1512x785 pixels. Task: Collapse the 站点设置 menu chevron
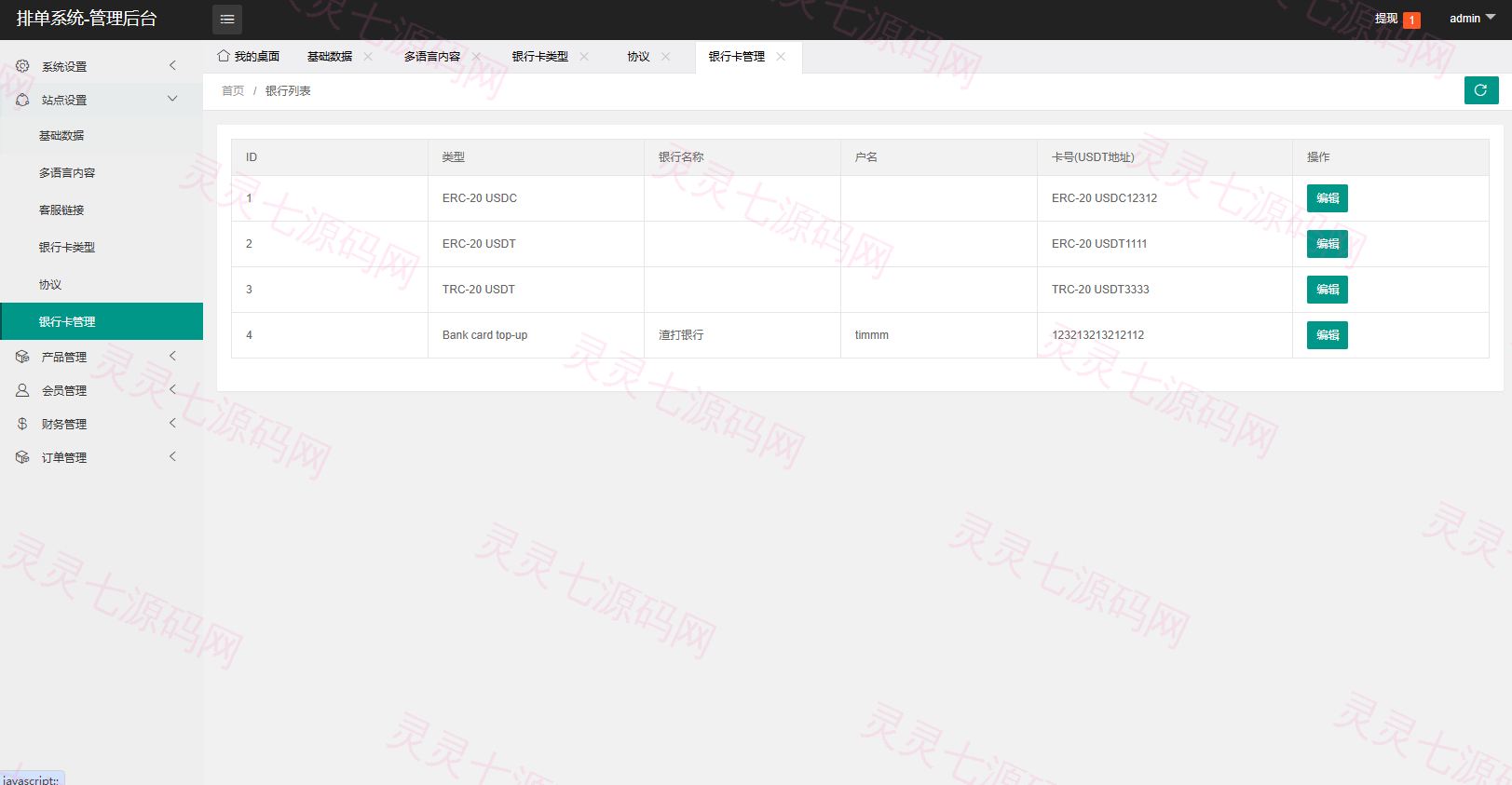[172, 99]
